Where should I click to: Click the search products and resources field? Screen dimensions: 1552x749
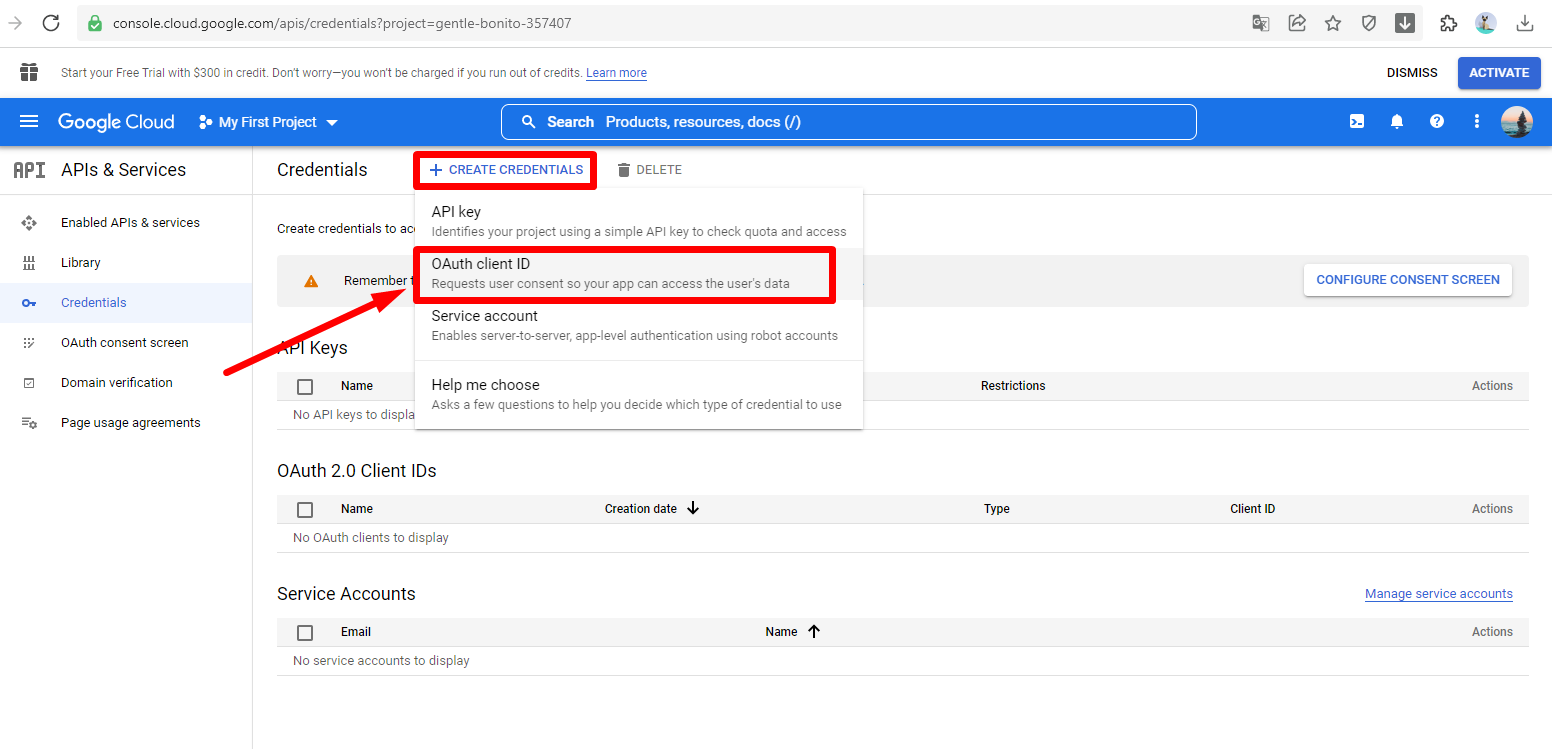(848, 122)
